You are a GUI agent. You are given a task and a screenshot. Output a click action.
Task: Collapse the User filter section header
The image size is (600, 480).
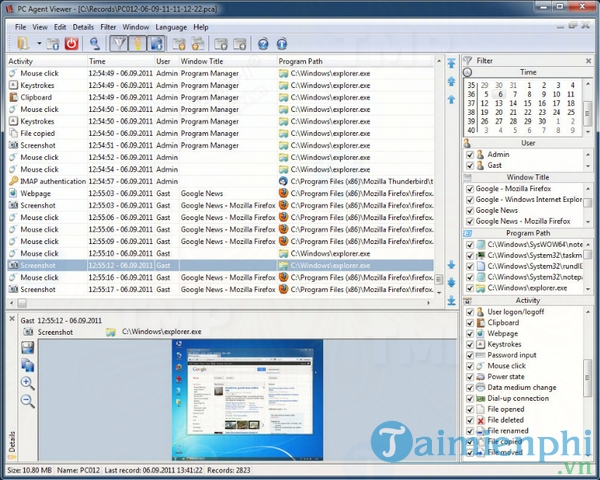click(528, 143)
